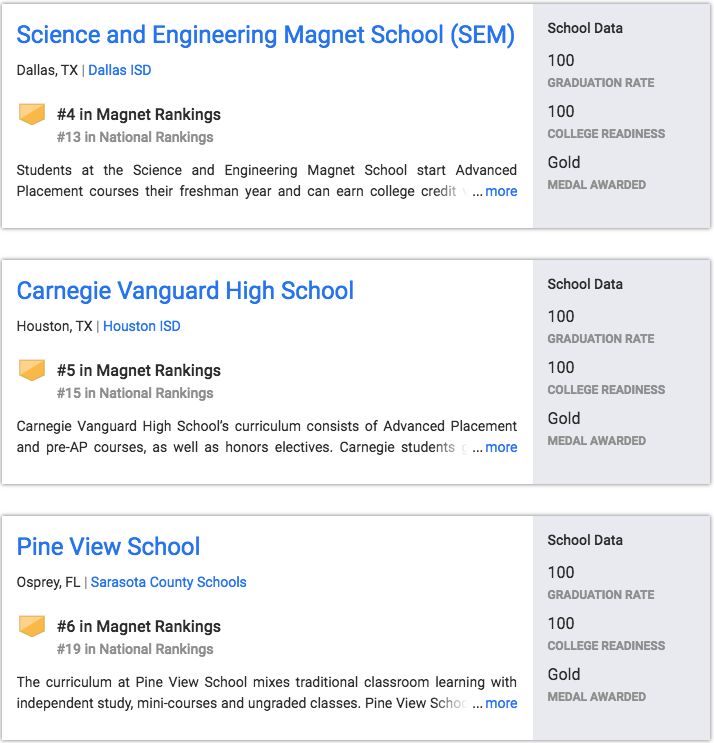Open Carnegie Vanguard High School title link
Image resolution: width=714 pixels, height=743 pixels.
[x=185, y=291]
